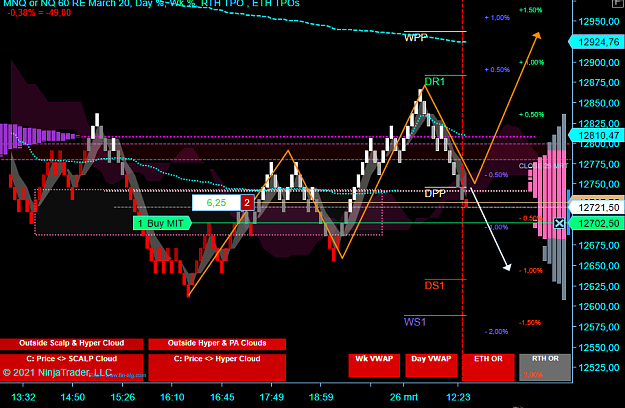
Task: Click the green DR1 resistance label
Action: coord(434,82)
